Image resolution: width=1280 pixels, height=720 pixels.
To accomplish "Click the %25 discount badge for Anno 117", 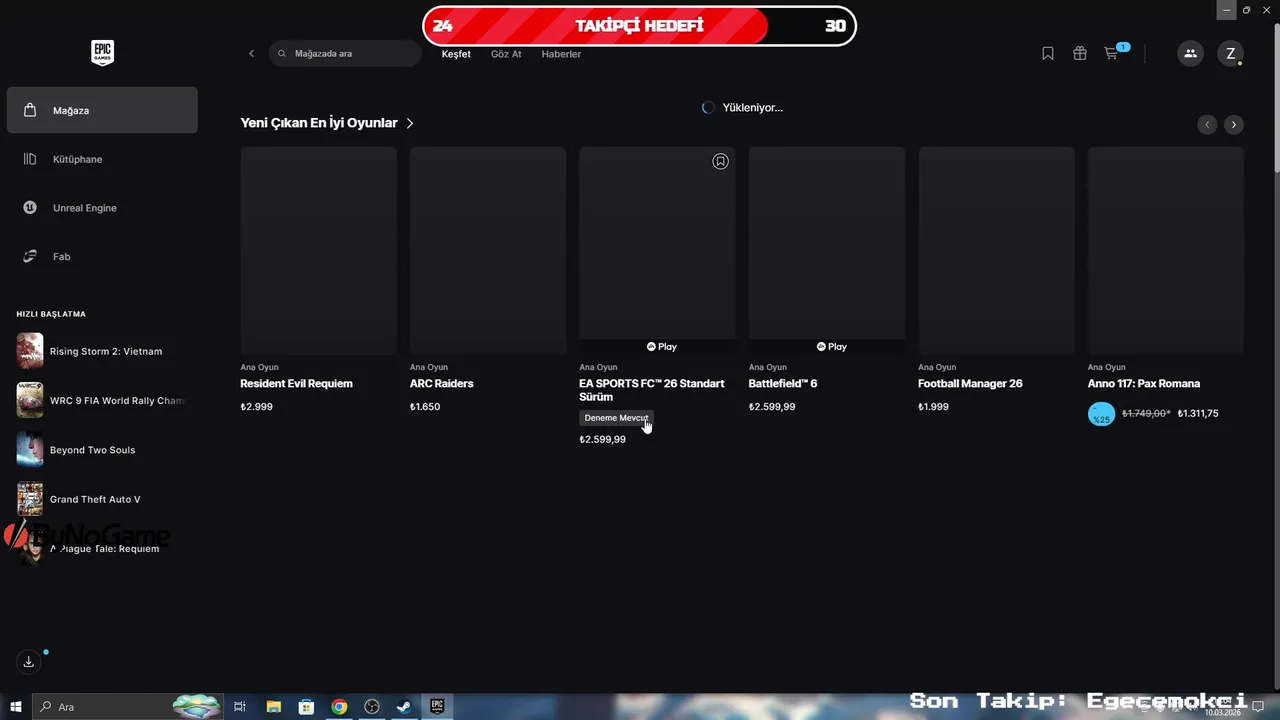I will click(x=1101, y=414).
